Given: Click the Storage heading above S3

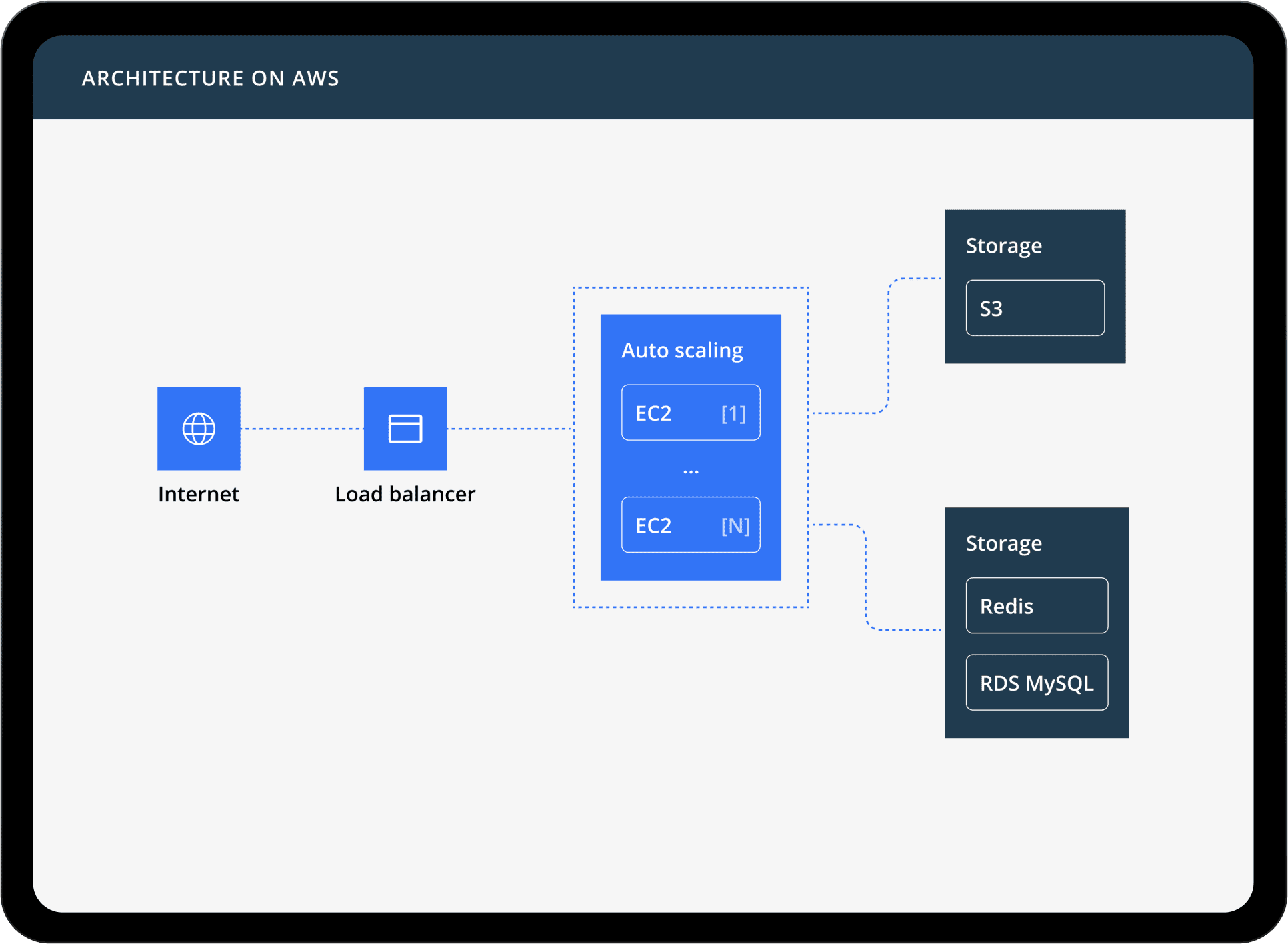Looking at the screenshot, I should [x=1004, y=246].
